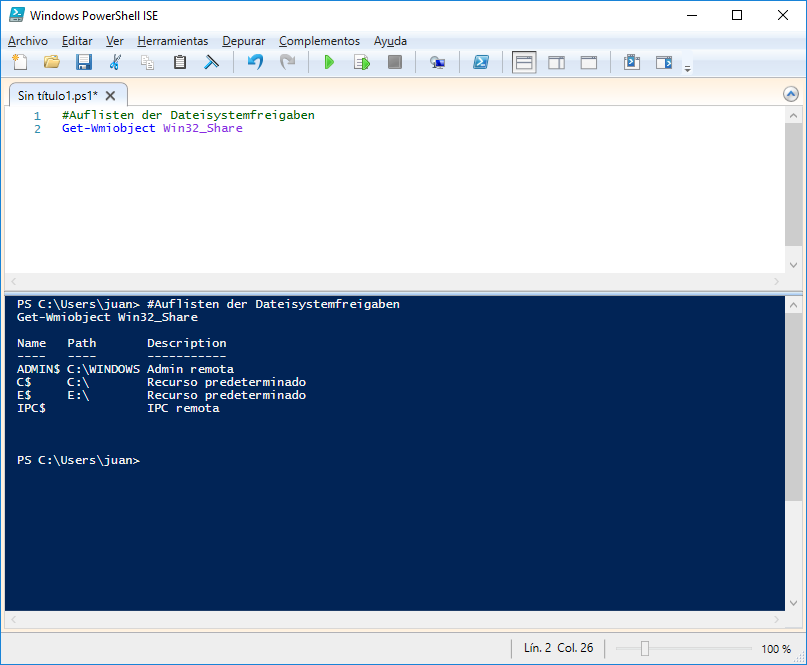Click the console pane vertical scrollbar
This screenshot has width=807, height=665.
pyautogui.click(x=793, y=407)
